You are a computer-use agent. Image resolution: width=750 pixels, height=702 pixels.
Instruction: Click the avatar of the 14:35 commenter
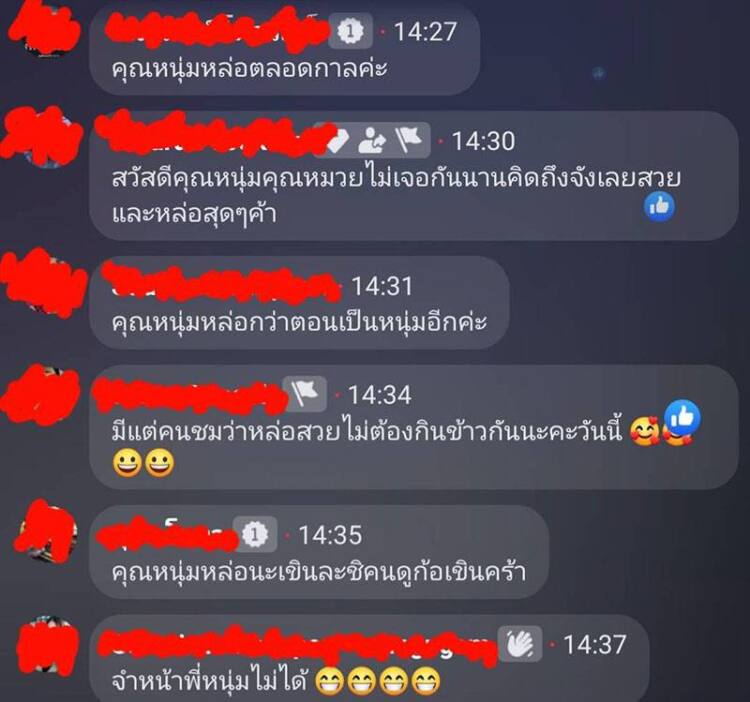coord(48,533)
